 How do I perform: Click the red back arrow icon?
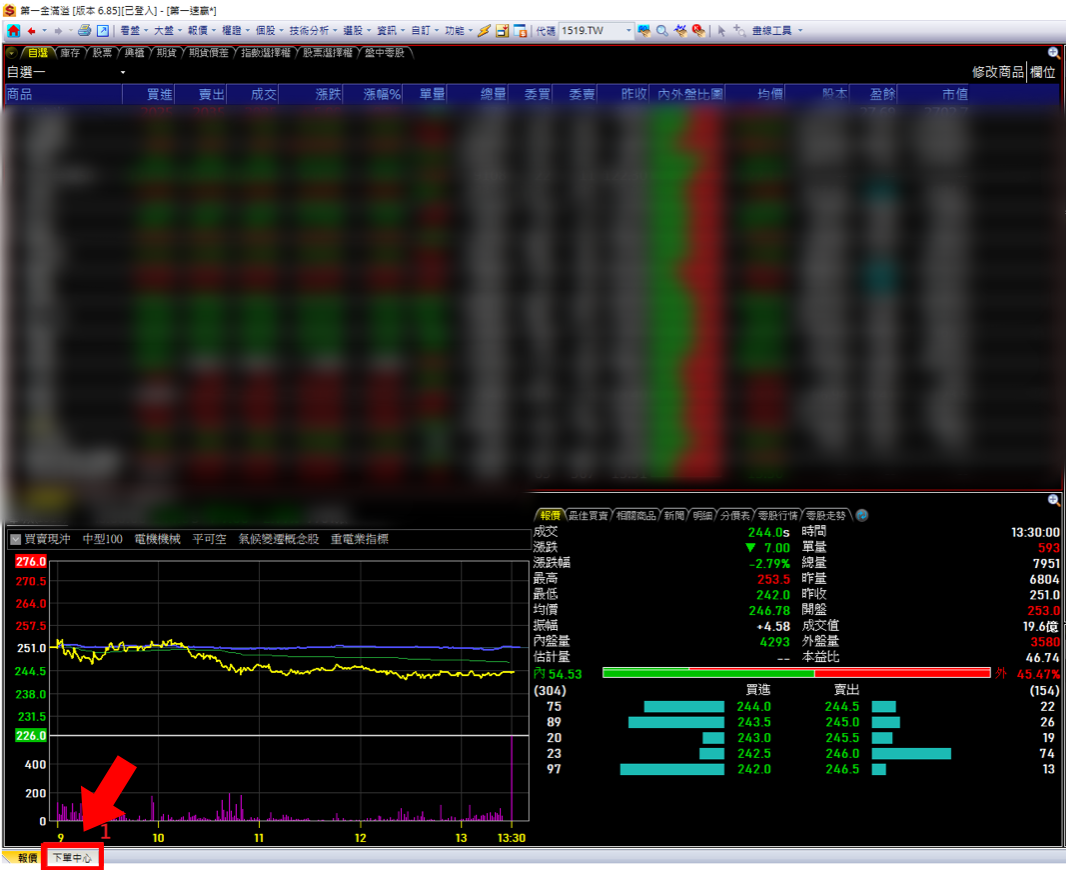click(32, 31)
